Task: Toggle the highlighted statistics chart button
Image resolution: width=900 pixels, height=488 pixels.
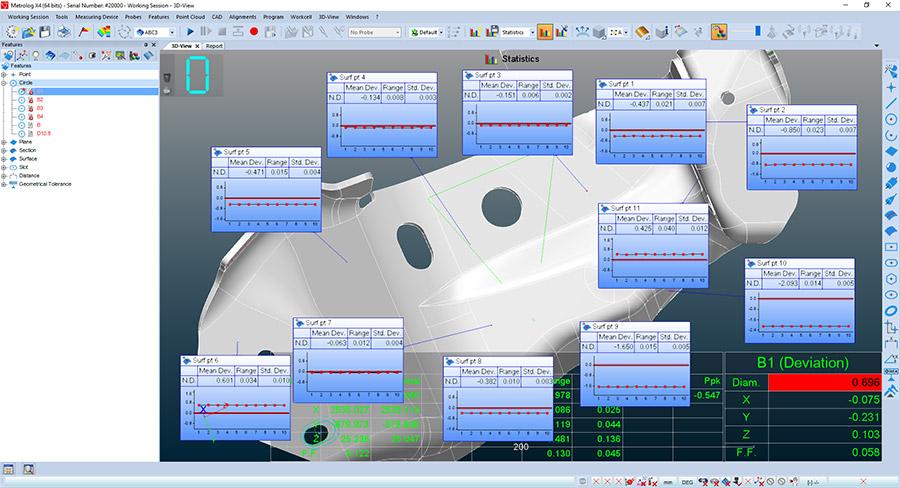Action: (545, 32)
